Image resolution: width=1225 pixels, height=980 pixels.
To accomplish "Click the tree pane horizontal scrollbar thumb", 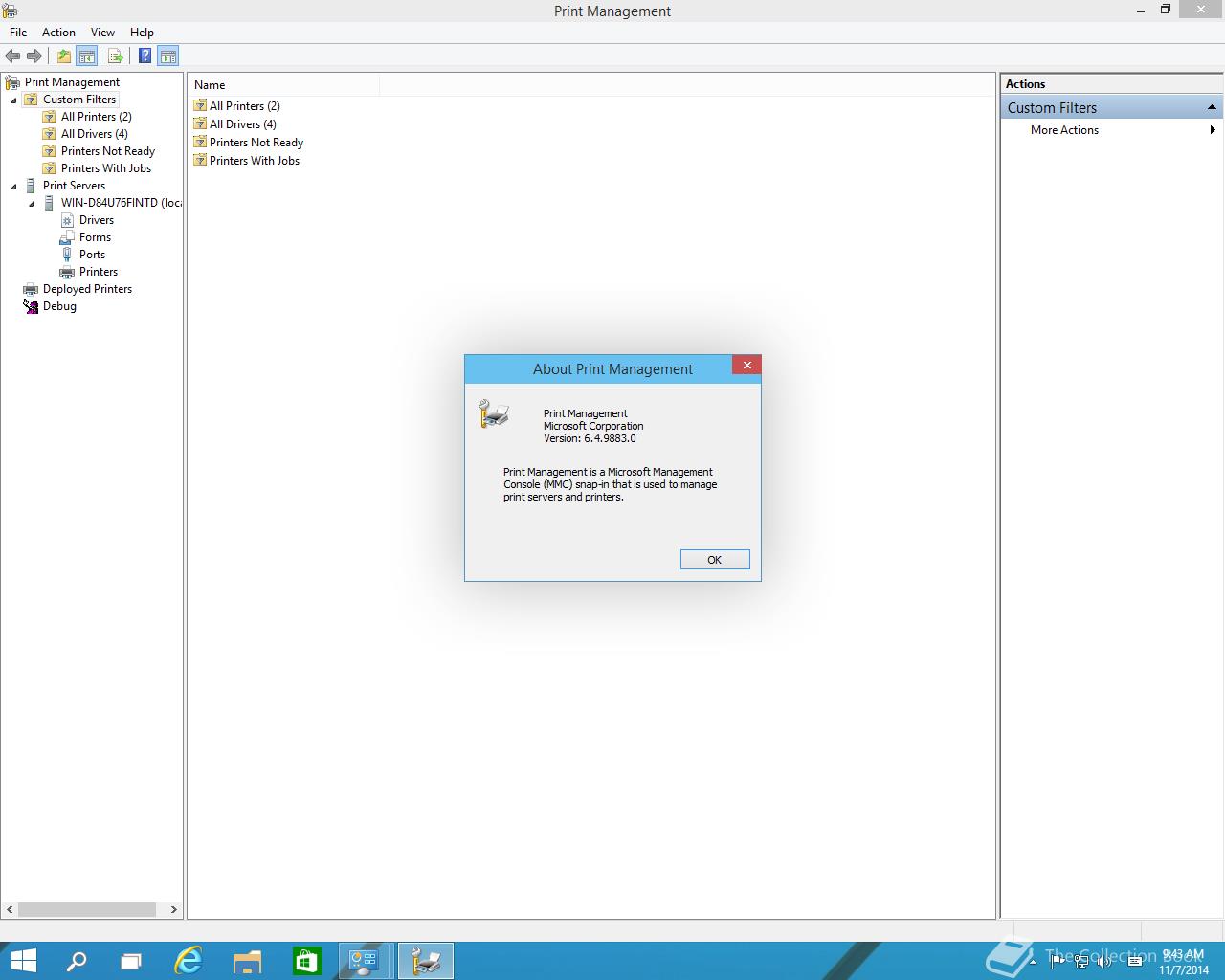I will click(x=87, y=909).
